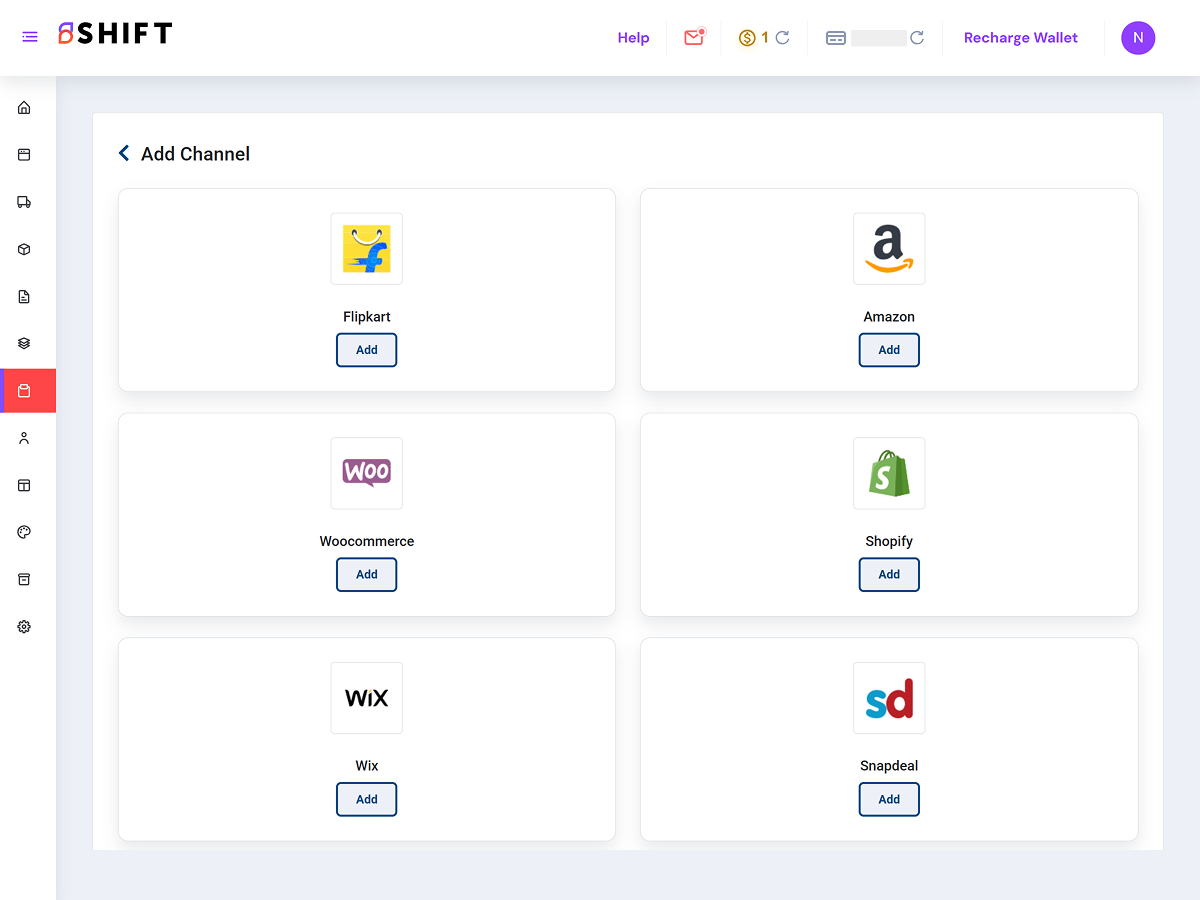1200x900 pixels.
Task: Click the Shopify label
Action: point(889,541)
